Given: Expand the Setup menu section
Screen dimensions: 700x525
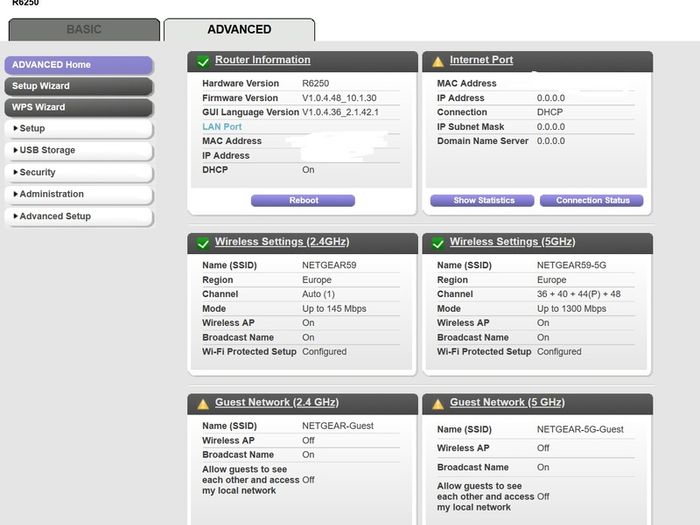Looking at the screenshot, I should coord(79,129).
